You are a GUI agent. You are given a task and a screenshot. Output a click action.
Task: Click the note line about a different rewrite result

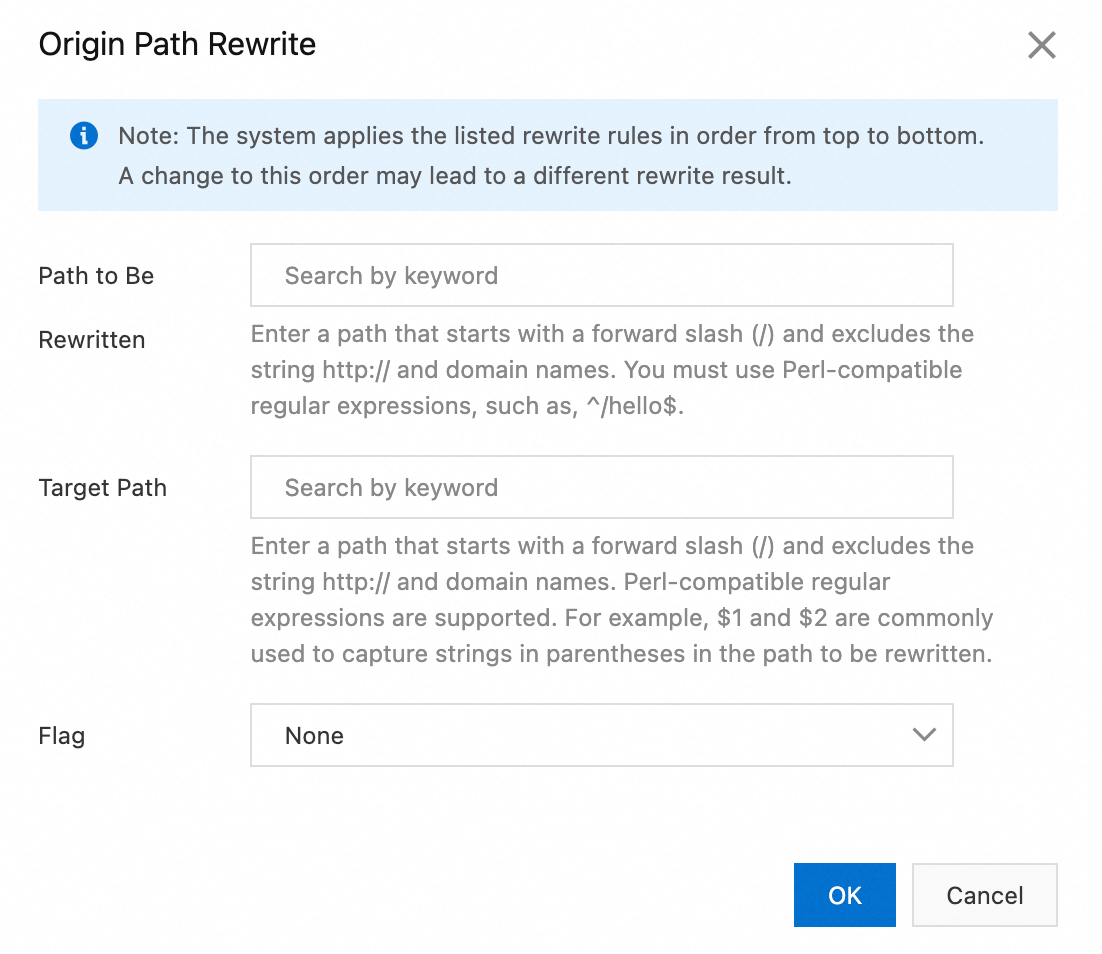coord(455,176)
